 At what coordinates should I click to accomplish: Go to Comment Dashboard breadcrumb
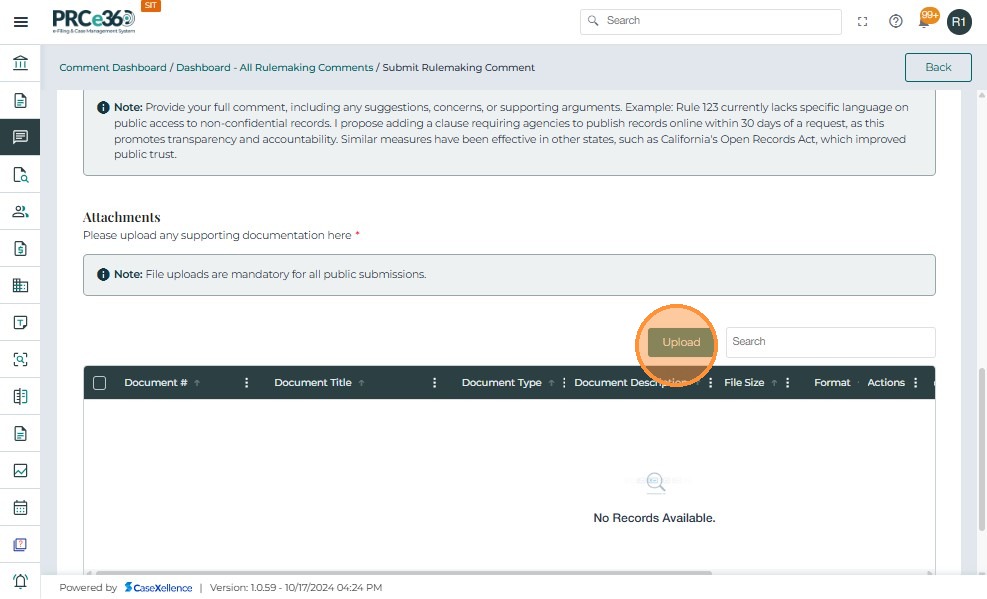click(x=113, y=67)
